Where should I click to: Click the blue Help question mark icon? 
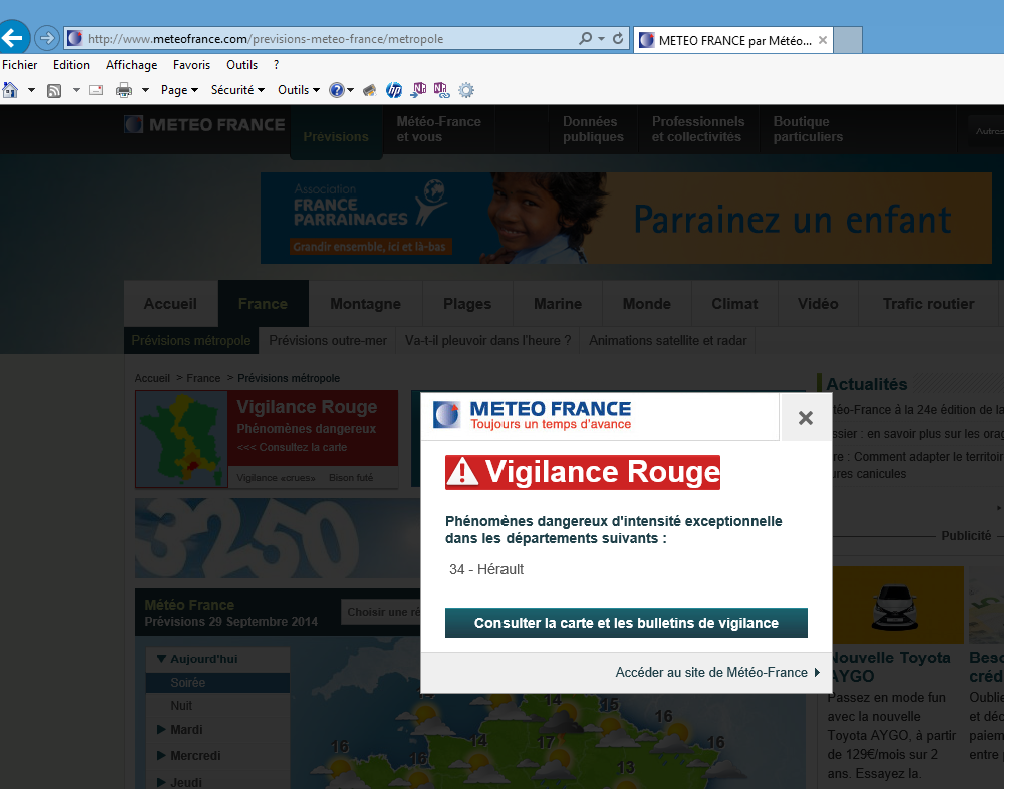pos(337,90)
